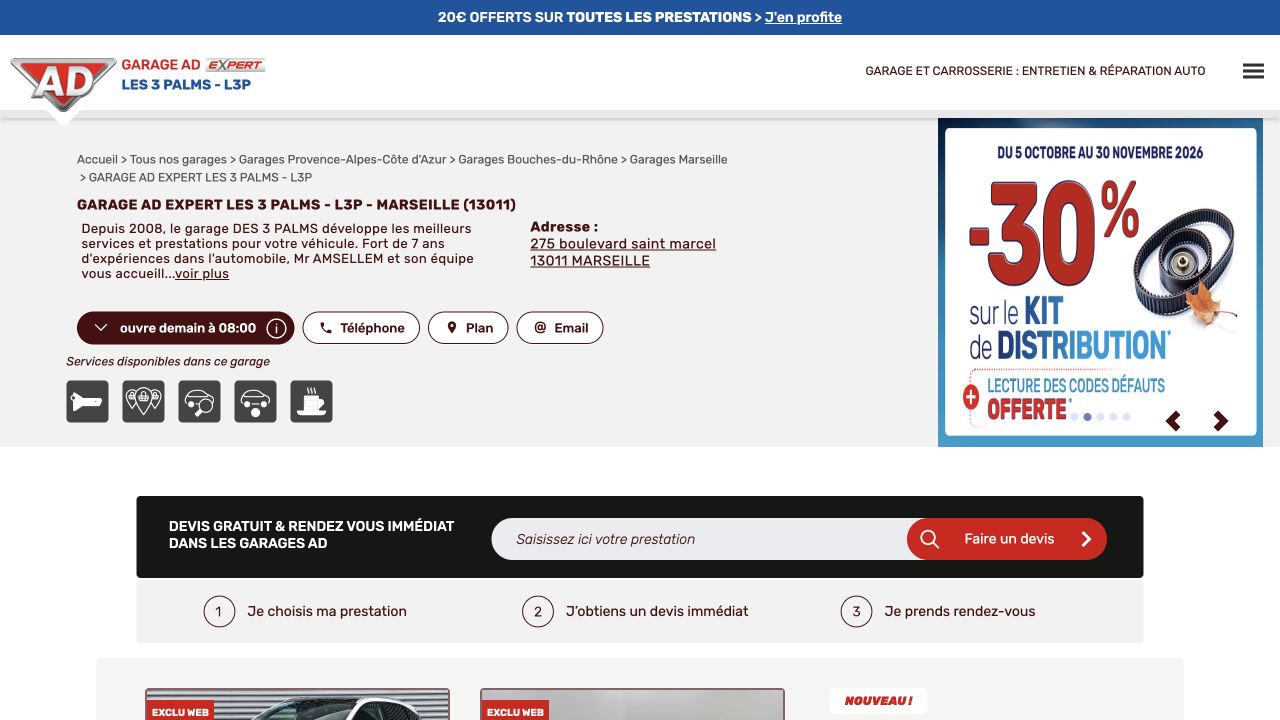
Task: Click the 'Faire un devis' button
Action: coord(1007,539)
